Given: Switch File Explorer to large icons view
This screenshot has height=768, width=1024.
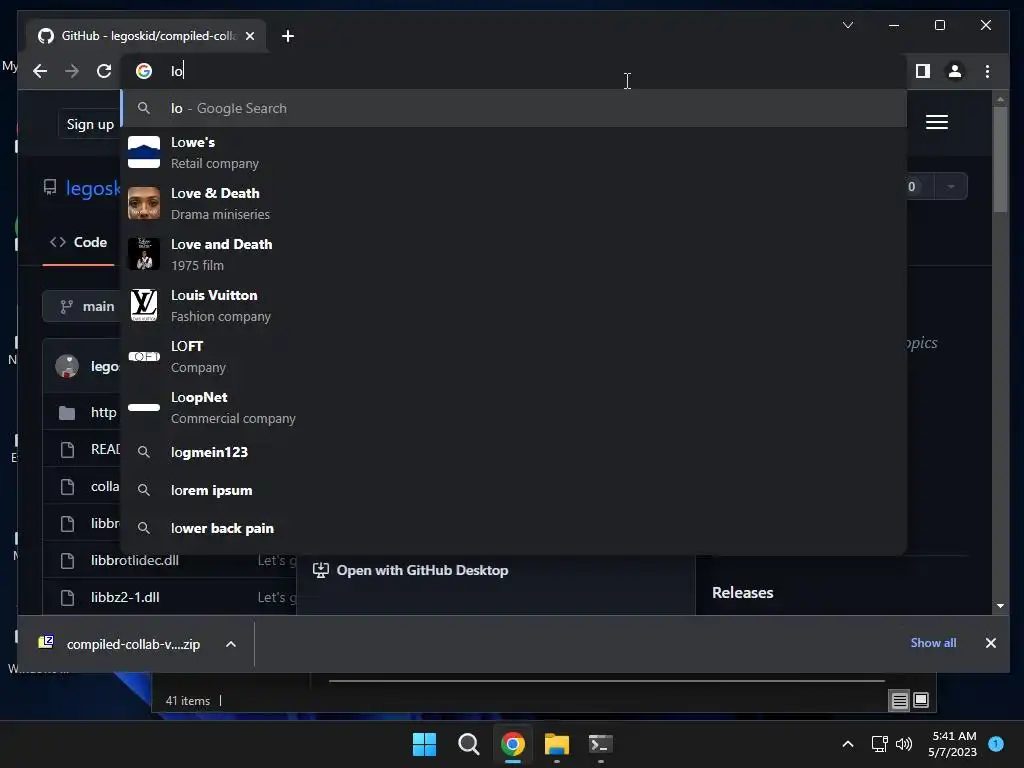Looking at the screenshot, I should 921,701.
